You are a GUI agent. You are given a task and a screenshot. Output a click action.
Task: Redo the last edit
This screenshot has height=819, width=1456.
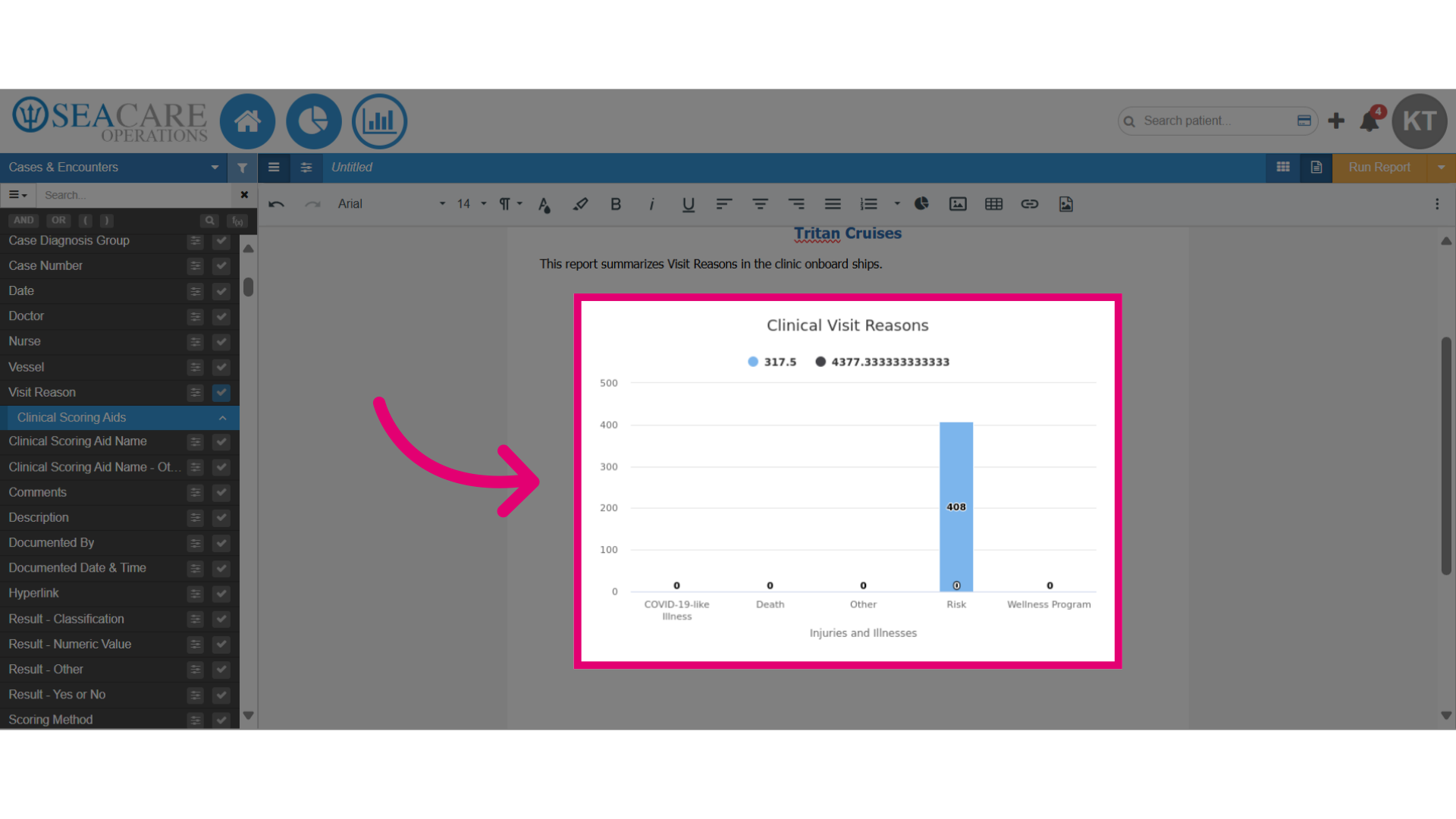pos(312,204)
